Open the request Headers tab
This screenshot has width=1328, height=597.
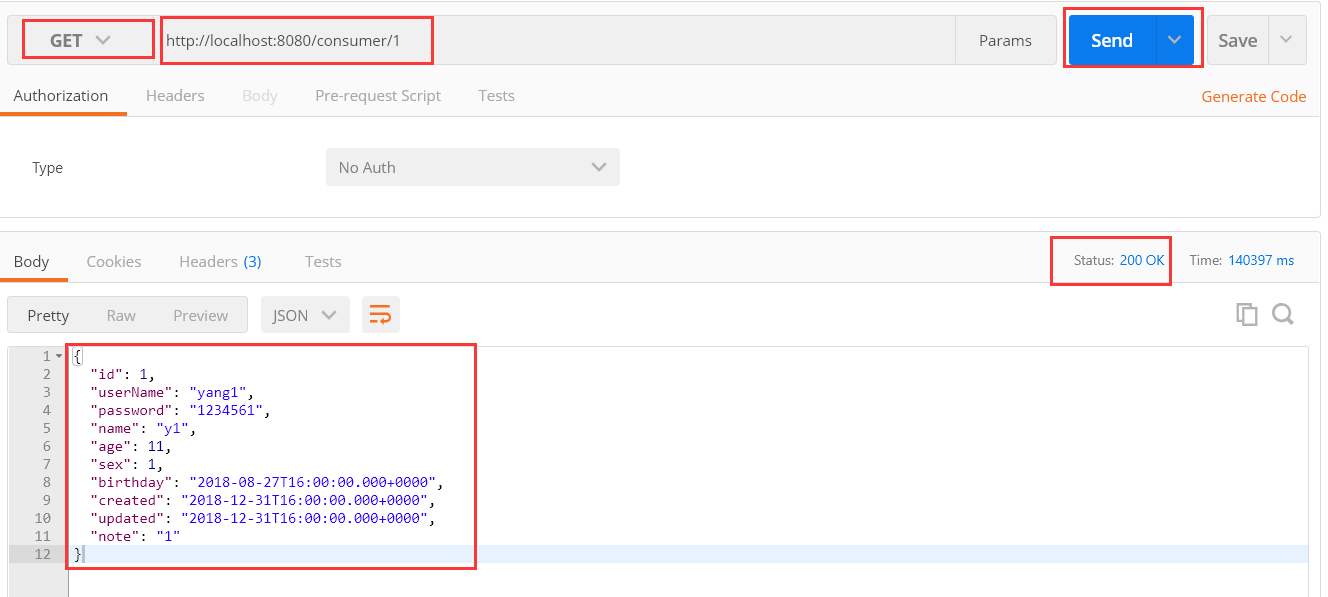pos(175,96)
